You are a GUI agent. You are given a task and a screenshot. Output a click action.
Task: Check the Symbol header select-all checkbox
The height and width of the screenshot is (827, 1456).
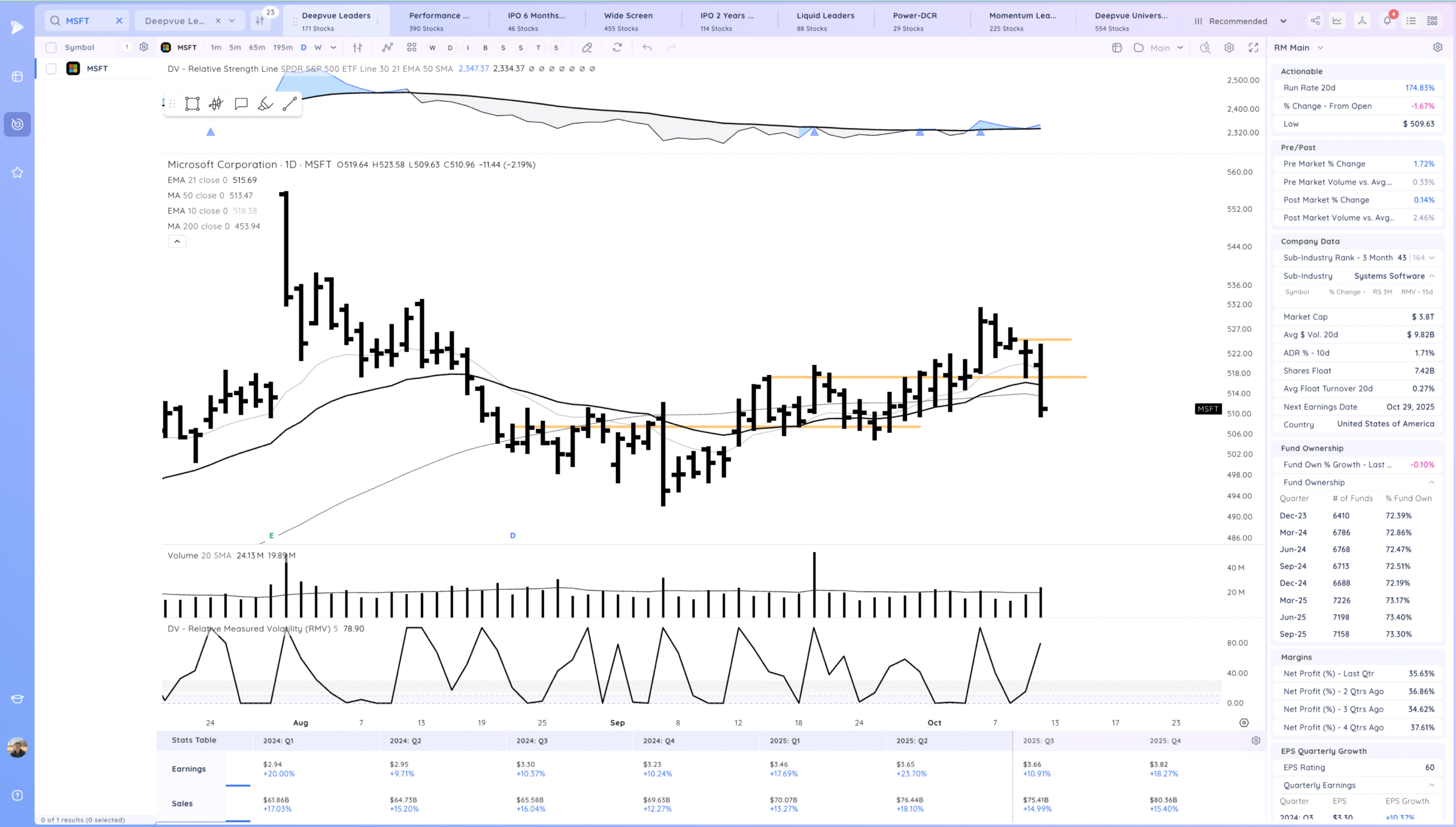click(51, 48)
